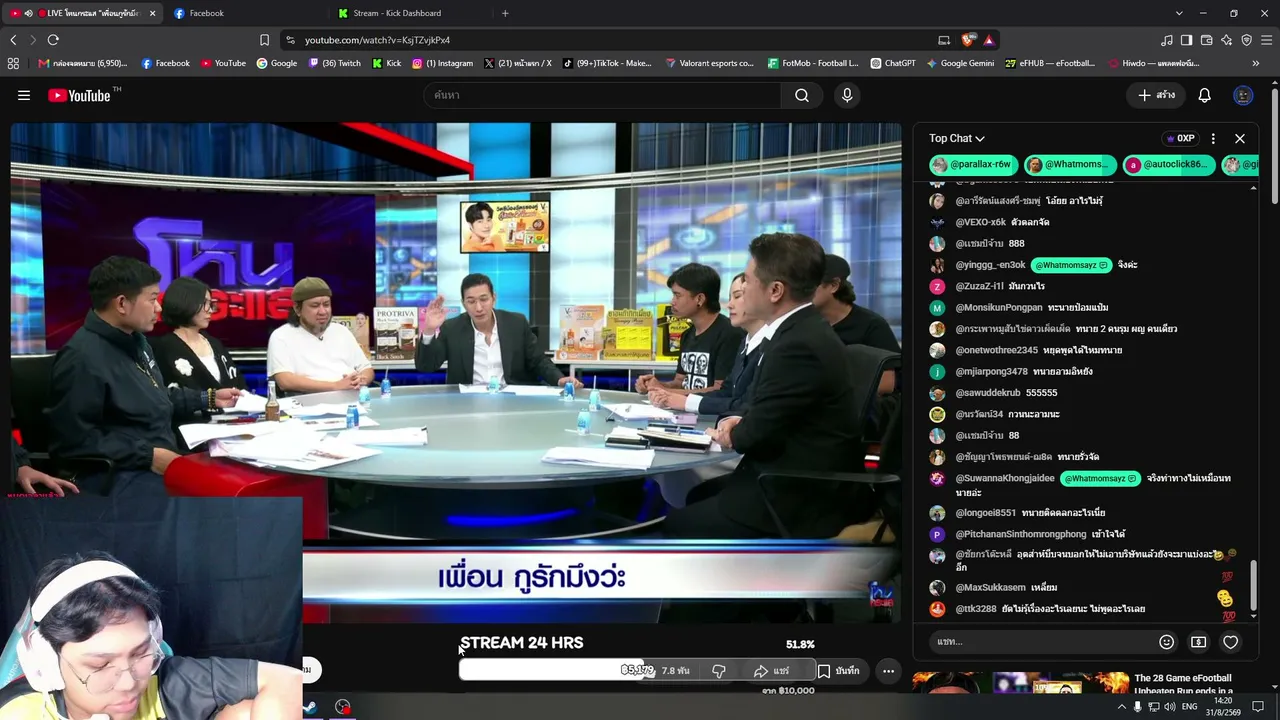Open YouTube notifications bell

(x=1205, y=95)
